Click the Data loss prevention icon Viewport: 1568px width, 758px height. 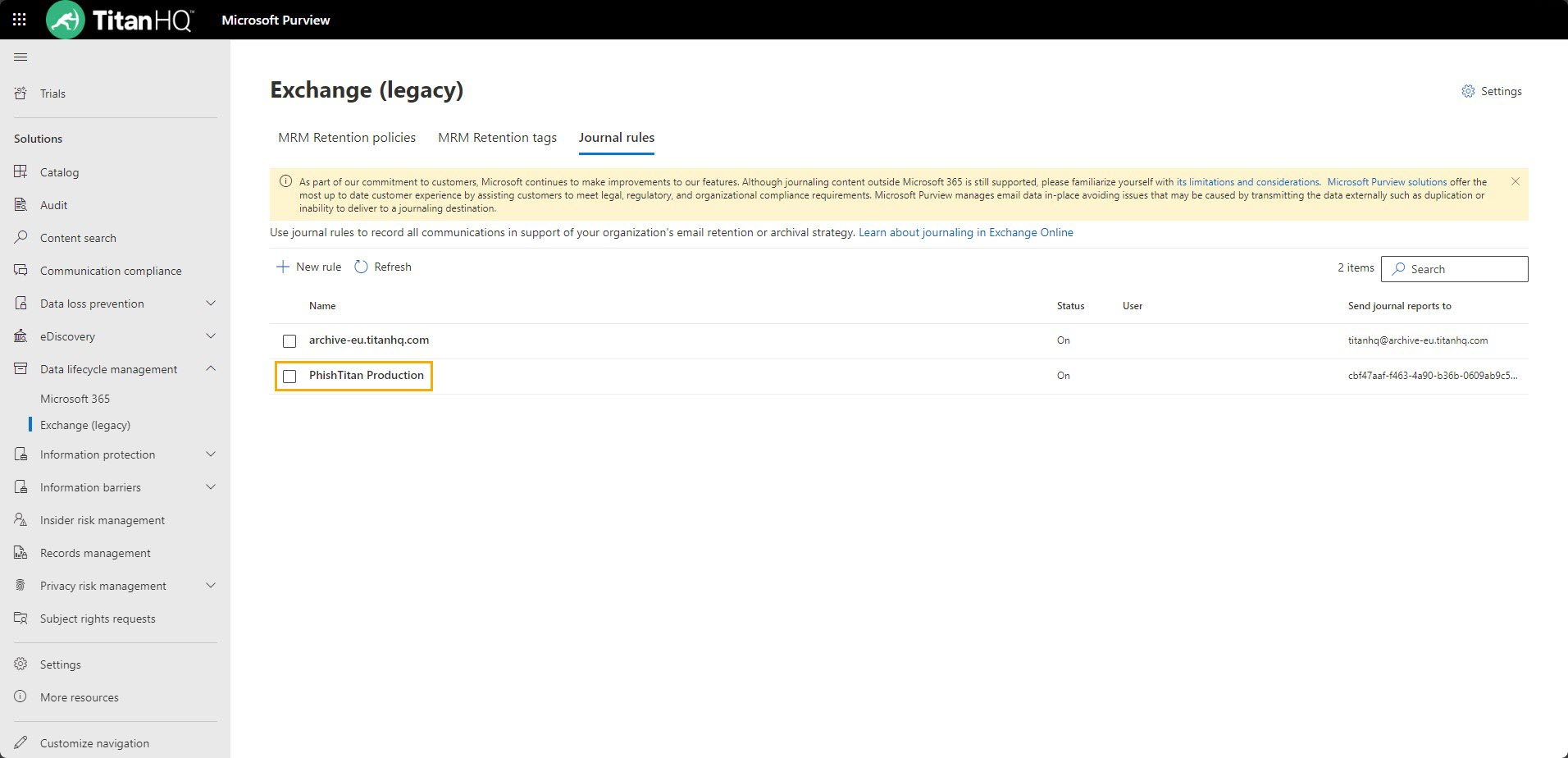pyautogui.click(x=21, y=304)
